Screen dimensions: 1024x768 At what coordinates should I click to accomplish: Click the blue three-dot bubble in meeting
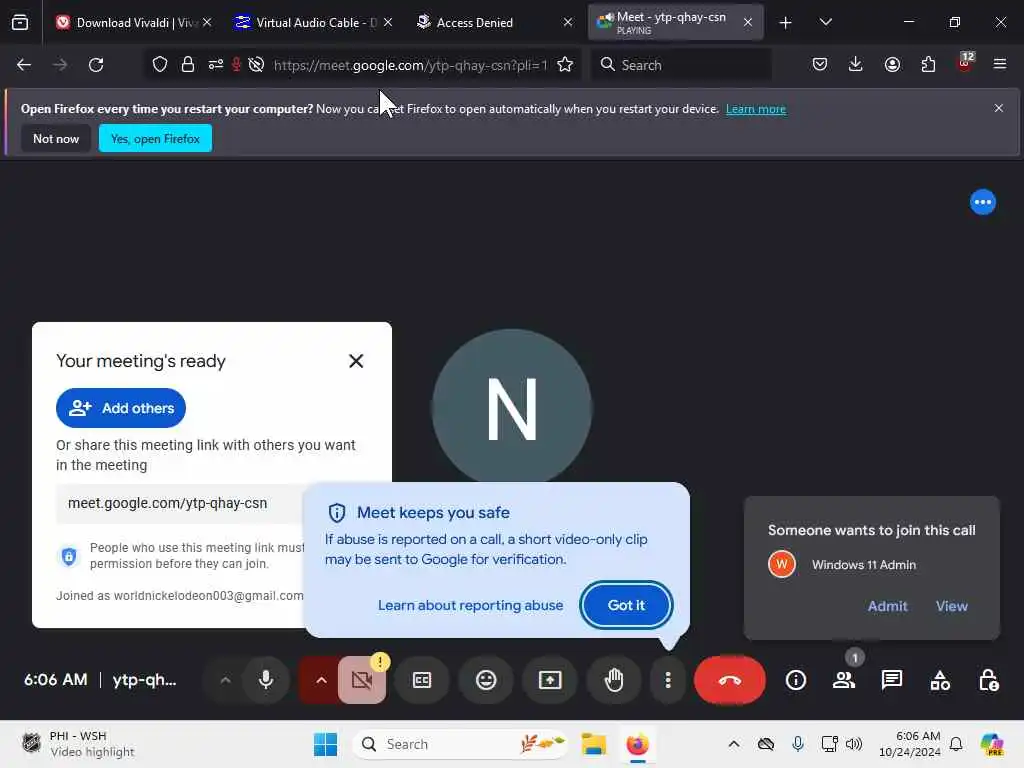point(982,202)
